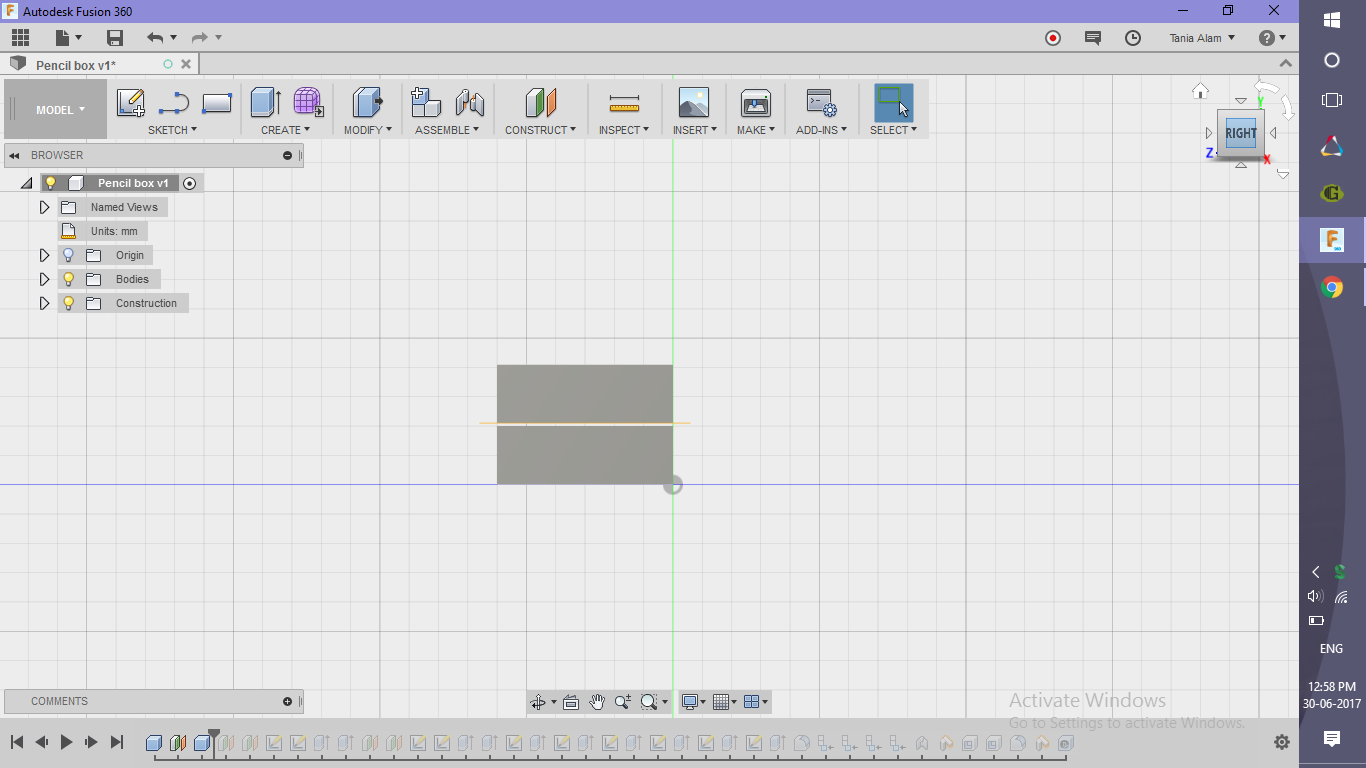Open the Display Settings dropdown
The width and height of the screenshot is (1366, 768).
693,702
